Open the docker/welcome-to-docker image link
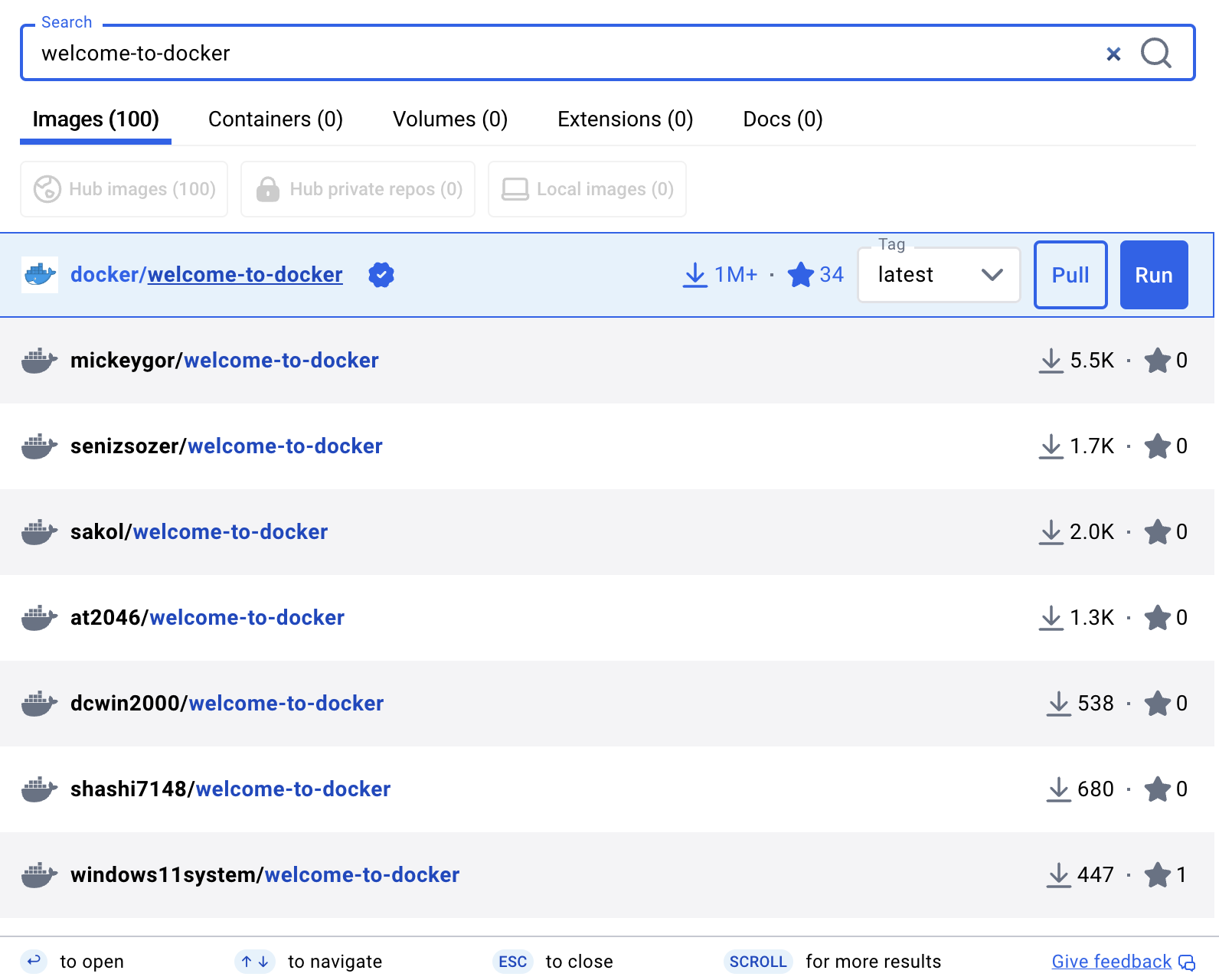Viewport: 1219px width, 980px height. click(x=207, y=275)
